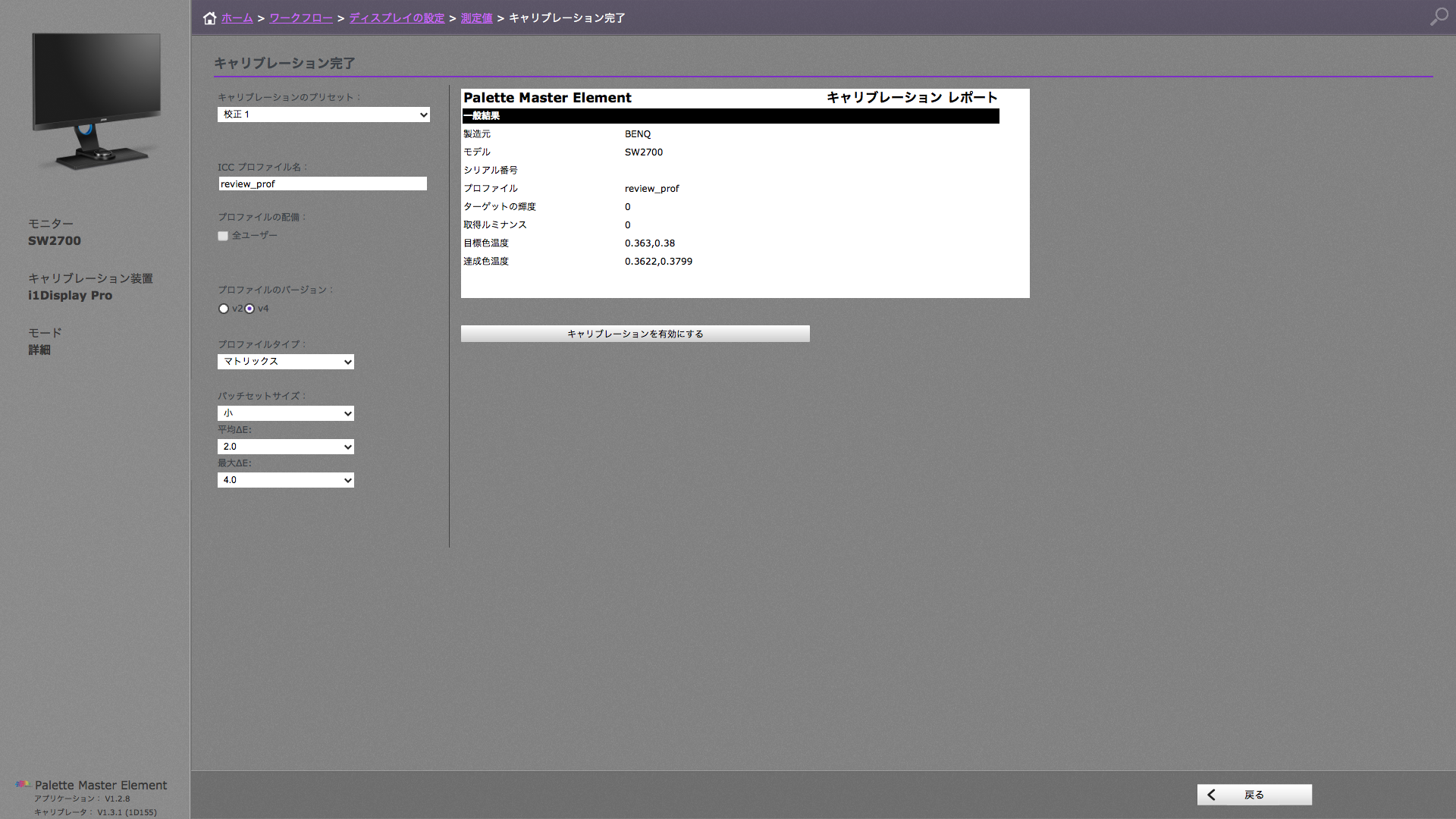The width and height of the screenshot is (1456, 819).
Task: Click the 一般結果 report section header
Action: tap(731, 116)
